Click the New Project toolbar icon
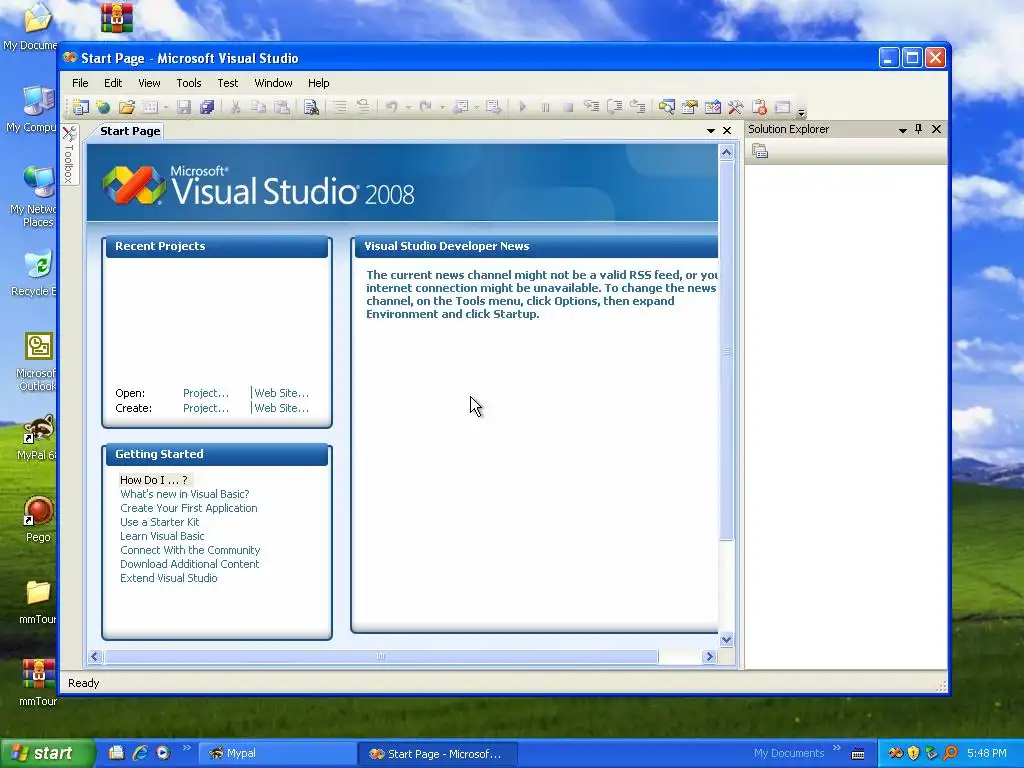This screenshot has width=1024, height=768. [81, 107]
